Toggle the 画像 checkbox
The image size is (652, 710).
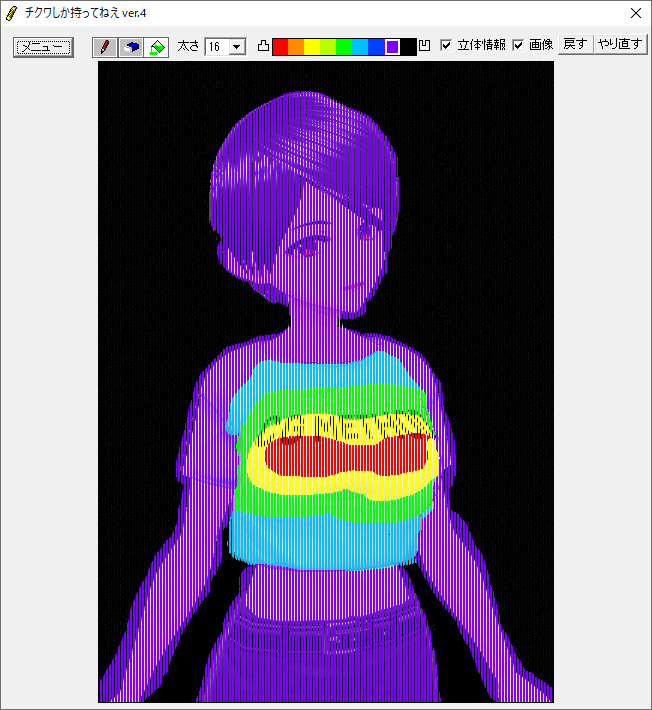[x=518, y=46]
